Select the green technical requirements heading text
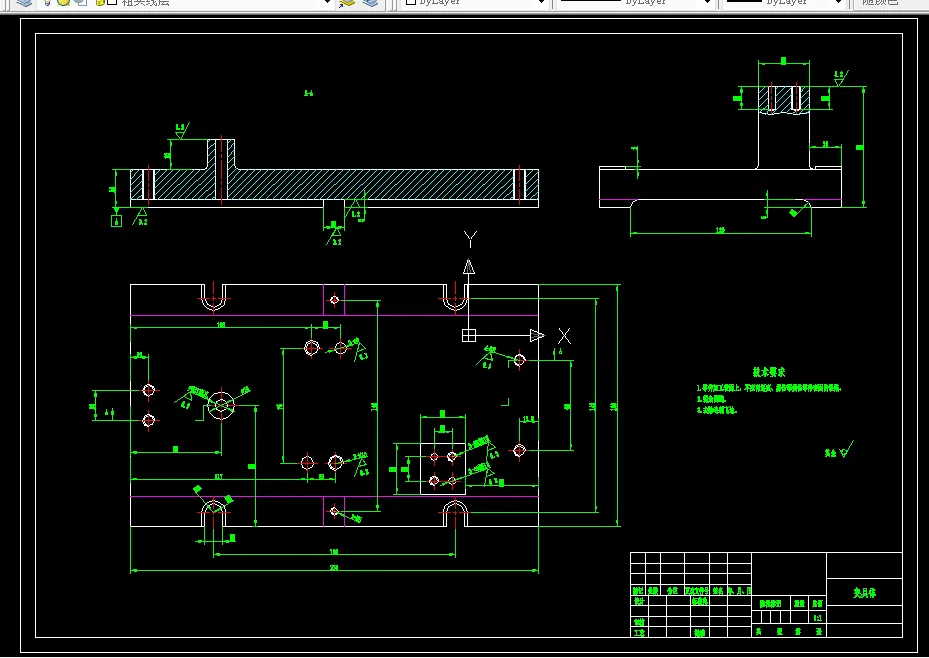The width and height of the screenshot is (929, 658). click(769, 372)
